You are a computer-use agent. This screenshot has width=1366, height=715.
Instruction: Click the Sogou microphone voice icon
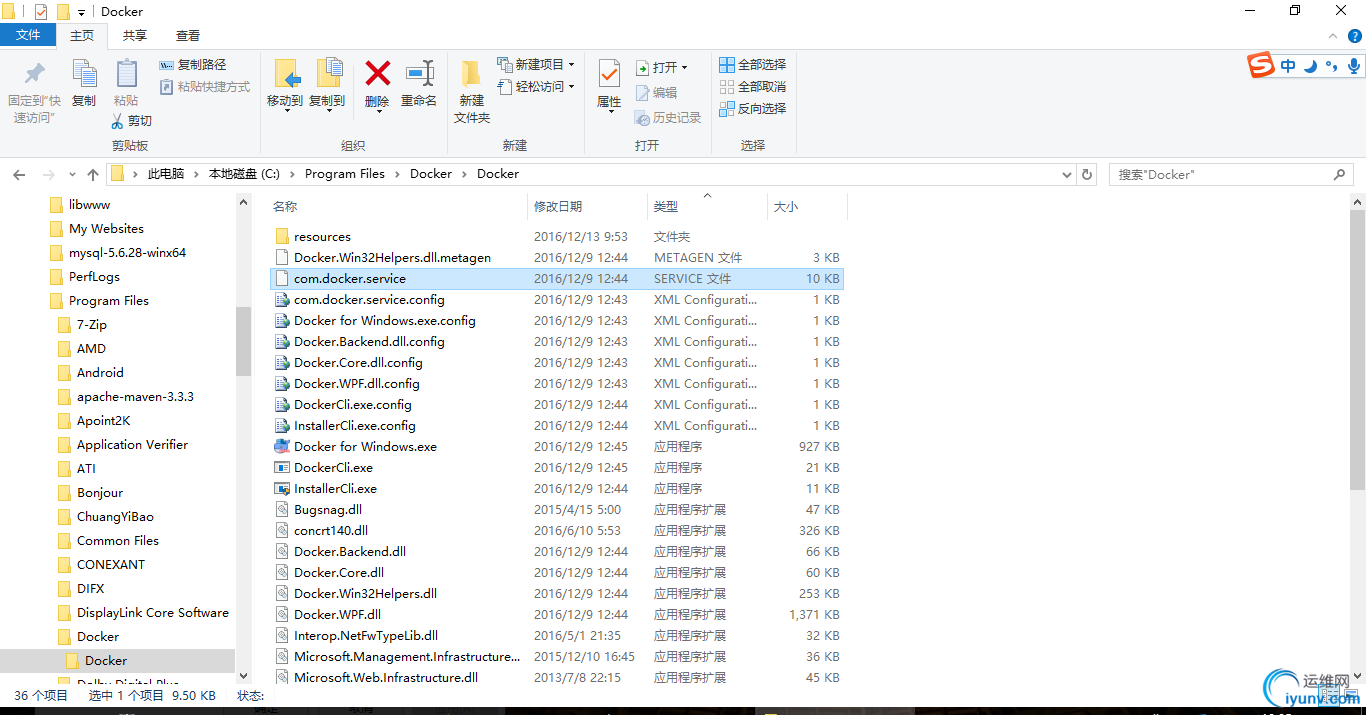(x=1353, y=66)
